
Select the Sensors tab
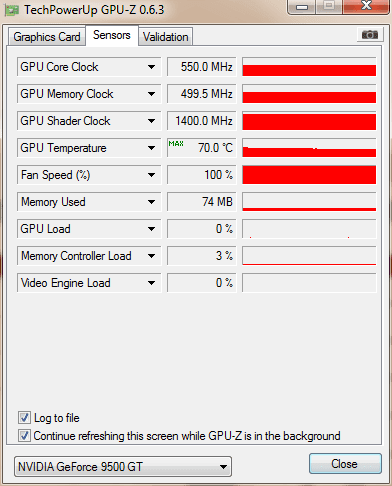coord(112,35)
